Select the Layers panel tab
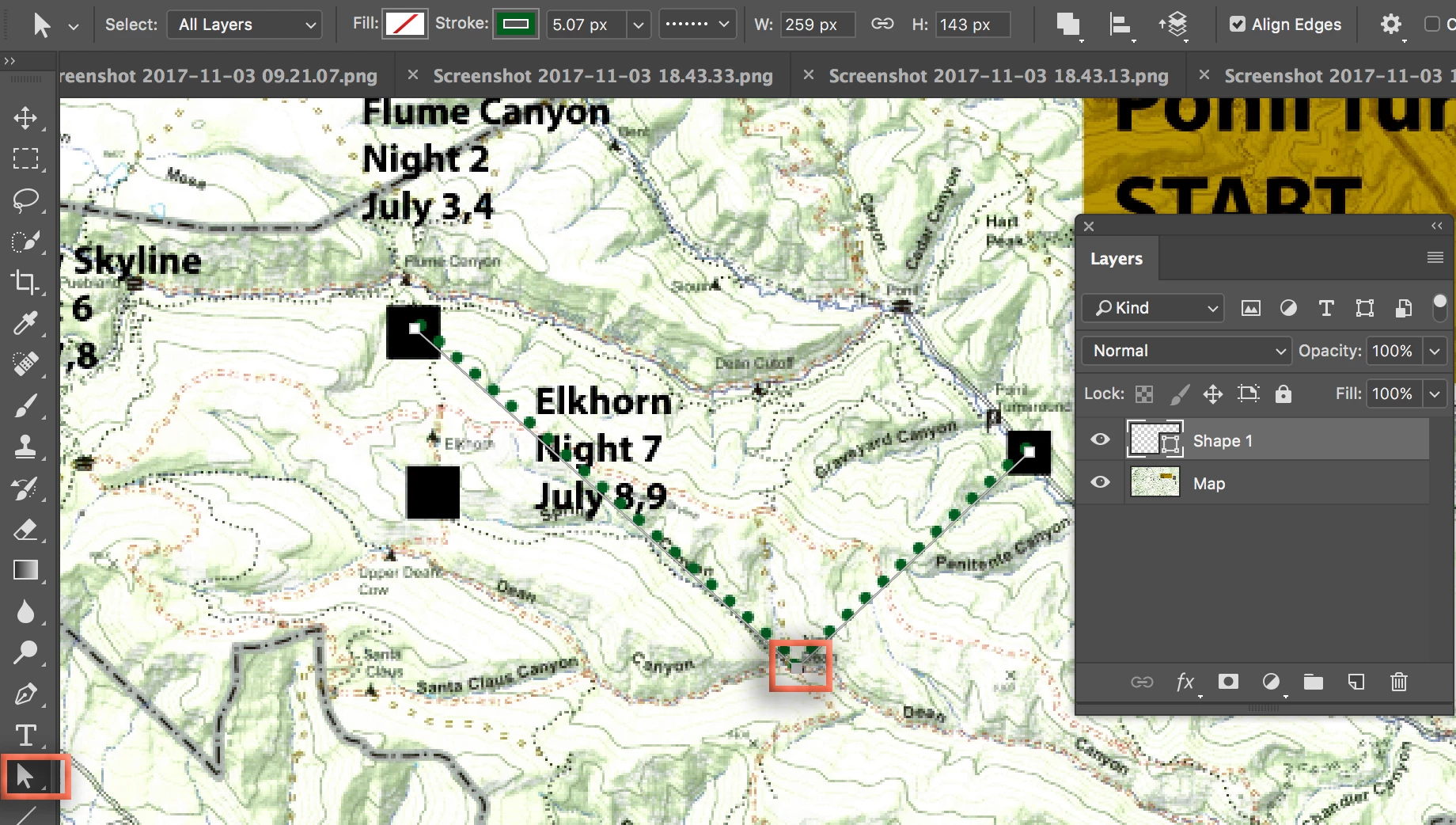 coord(1117,259)
